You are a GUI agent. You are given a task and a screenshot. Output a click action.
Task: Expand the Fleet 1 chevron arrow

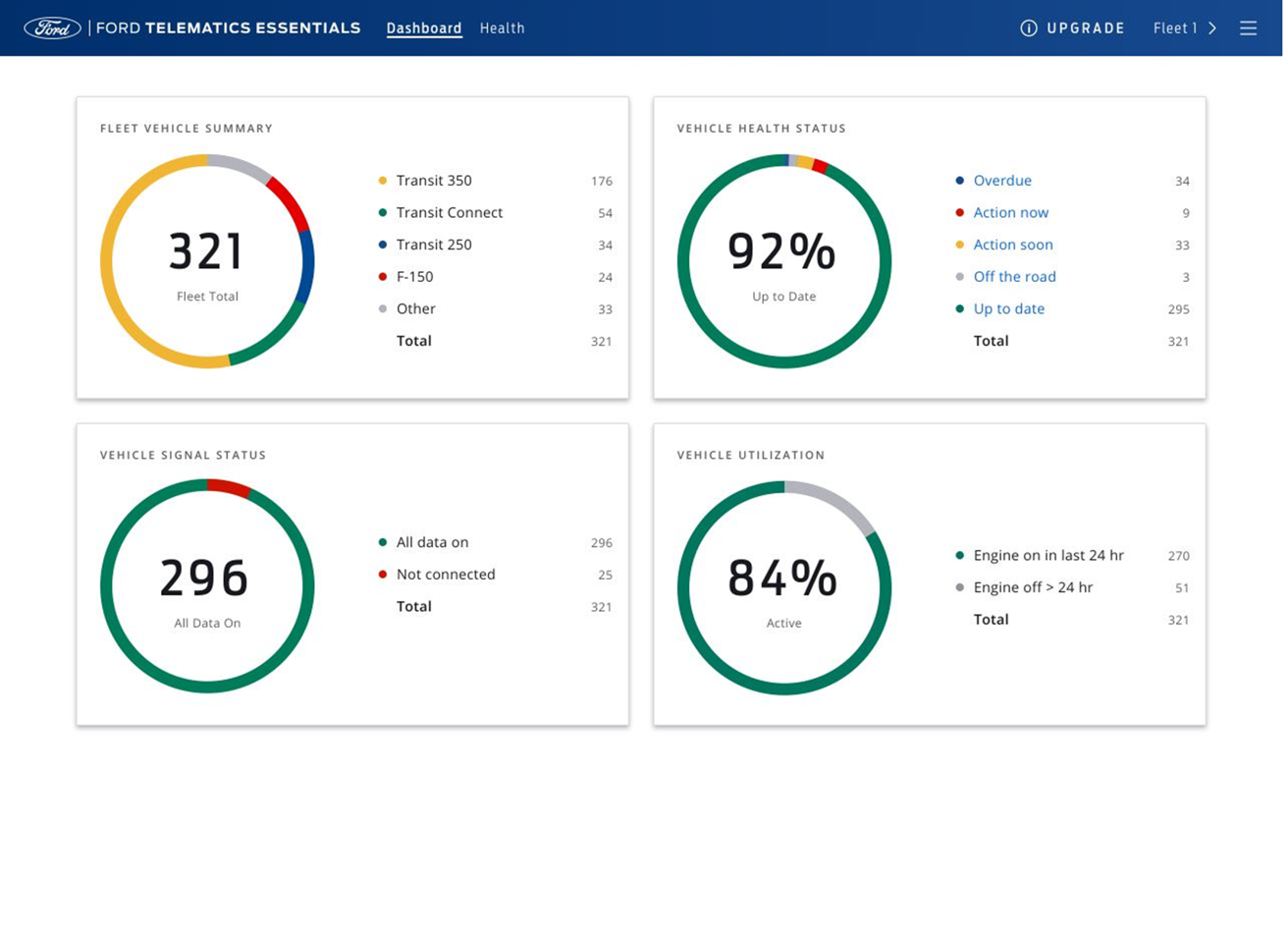(x=1212, y=28)
